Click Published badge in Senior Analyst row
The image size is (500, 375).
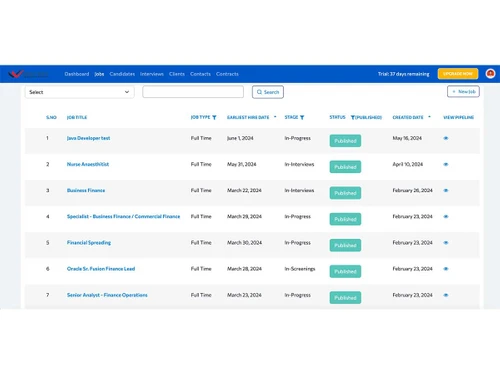pyautogui.click(x=345, y=298)
